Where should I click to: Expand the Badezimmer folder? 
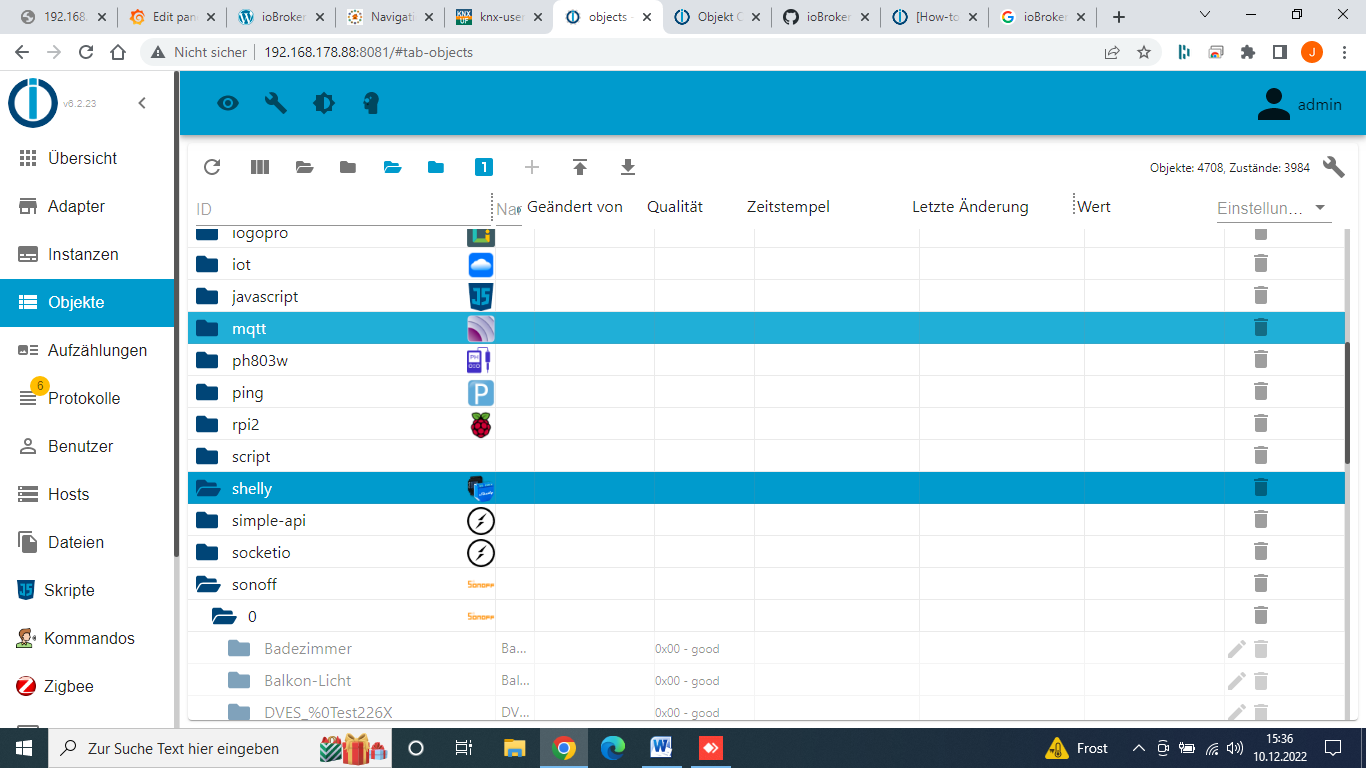click(239, 648)
